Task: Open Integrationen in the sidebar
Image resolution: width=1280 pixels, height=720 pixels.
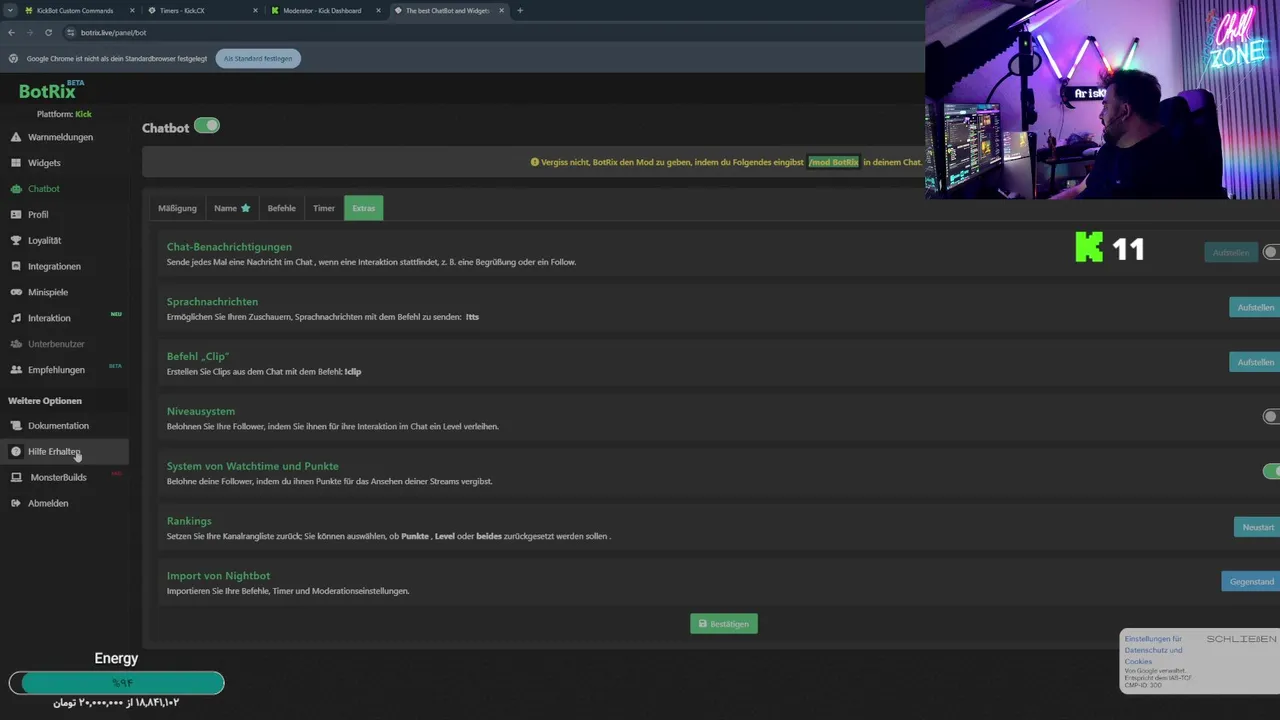Action: pos(54,267)
